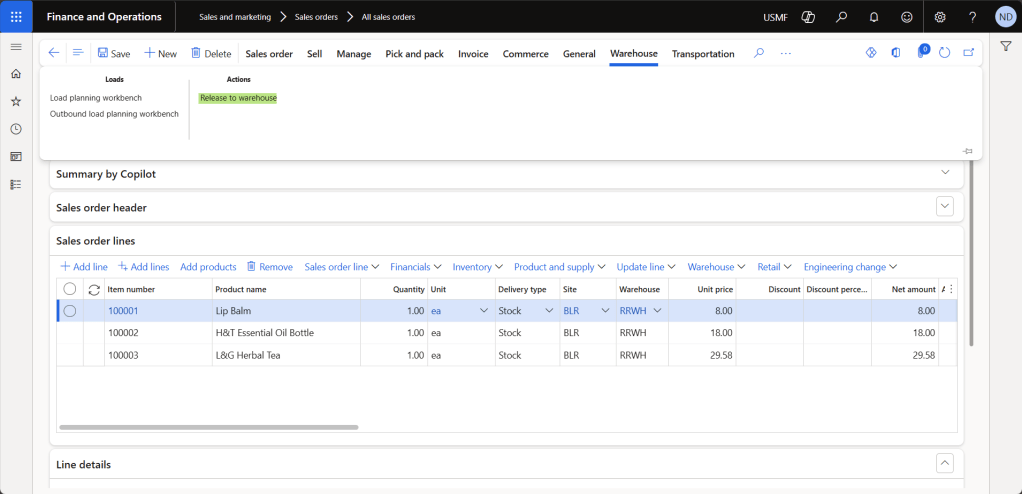Click the notifications bell icon
The image size is (1022, 494).
point(873,17)
